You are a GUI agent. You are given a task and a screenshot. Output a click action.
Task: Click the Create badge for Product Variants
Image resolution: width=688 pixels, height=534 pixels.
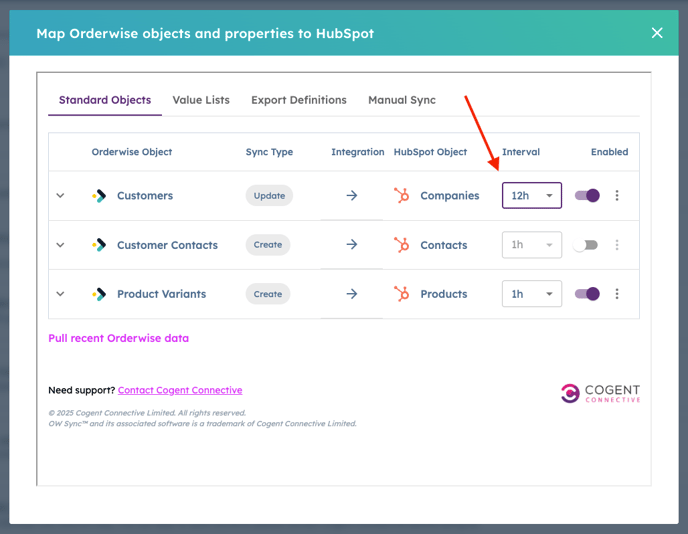click(x=268, y=294)
